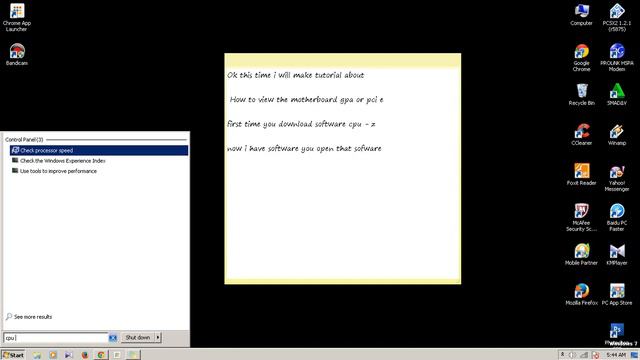The image size is (640, 360).
Task: Clear the search box with X button
Action: tap(113, 338)
